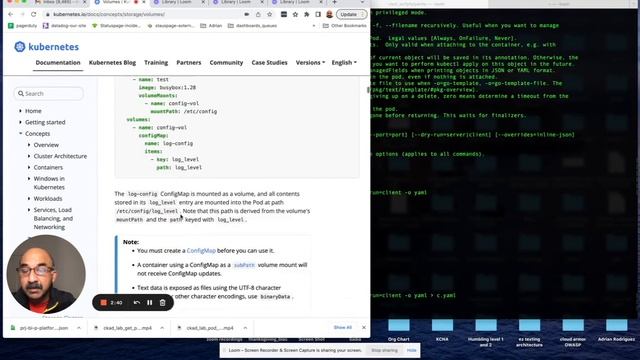Open the Kubernetes Blog nav item

112,62
